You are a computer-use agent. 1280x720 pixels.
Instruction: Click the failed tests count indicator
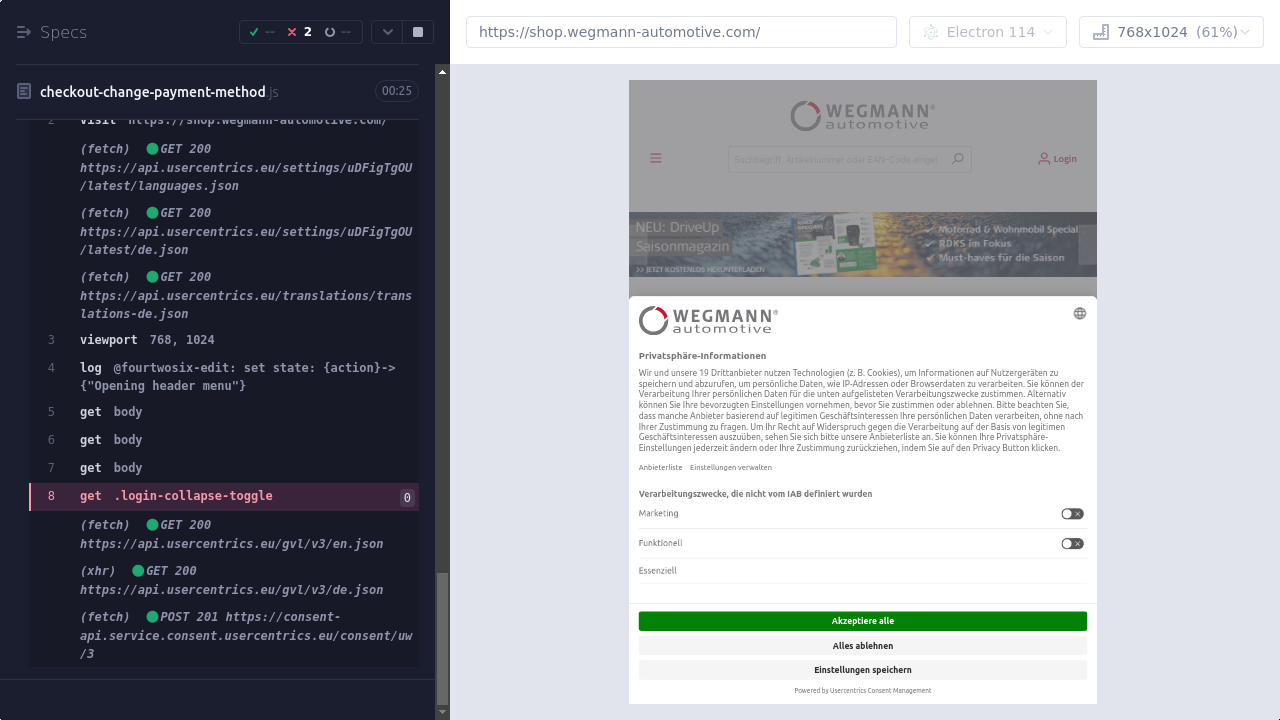(299, 32)
